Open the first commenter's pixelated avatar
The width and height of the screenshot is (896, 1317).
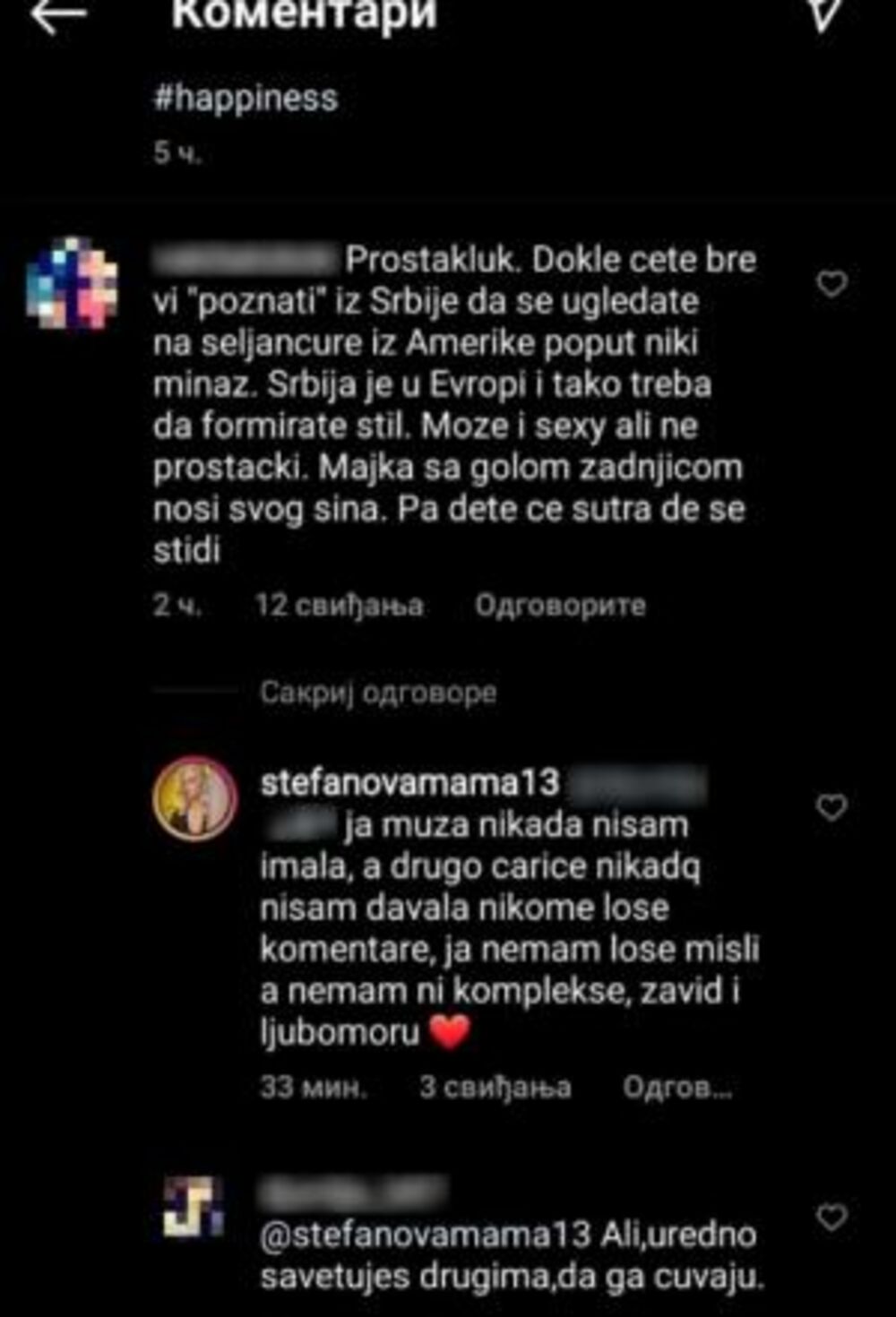[72, 283]
